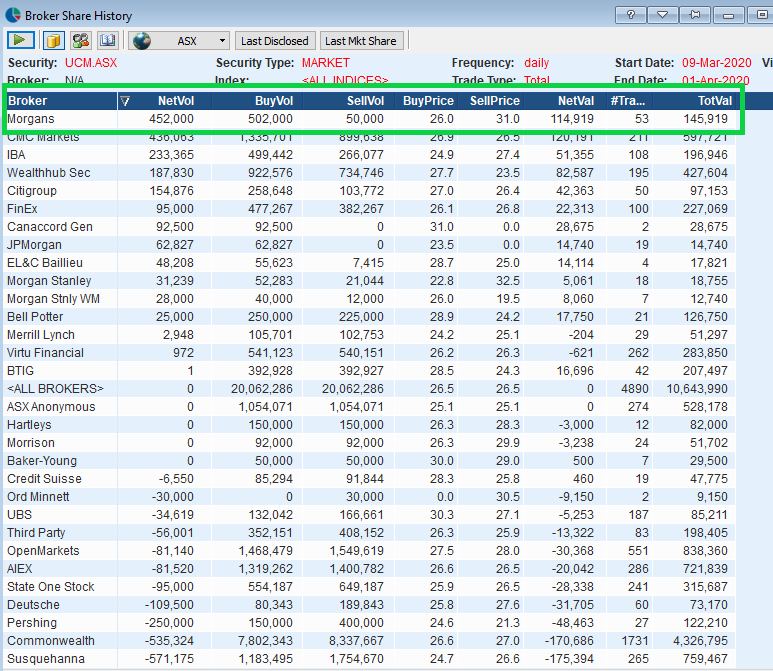This screenshot has width=773, height=671.
Task: Click the help question mark button
Action: coord(631,15)
